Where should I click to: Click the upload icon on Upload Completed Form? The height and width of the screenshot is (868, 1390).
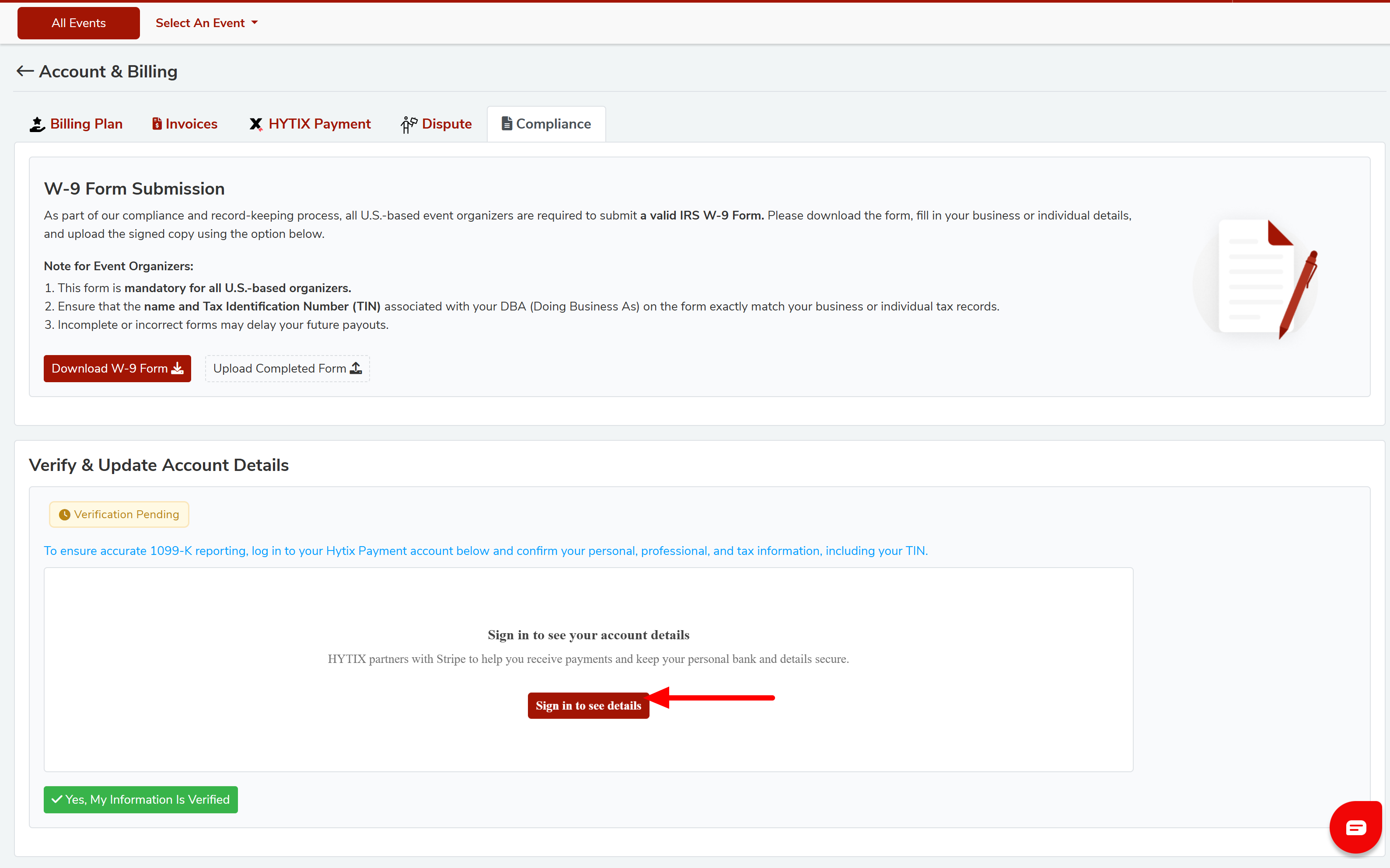[356, 368]
